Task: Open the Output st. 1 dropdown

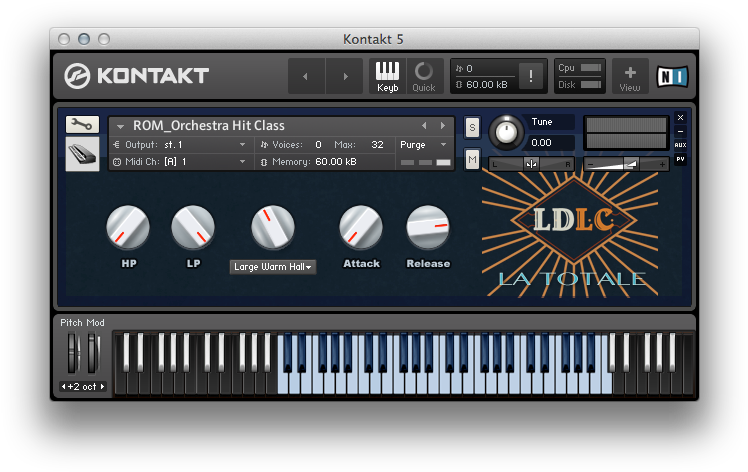Action: [182, 145]
